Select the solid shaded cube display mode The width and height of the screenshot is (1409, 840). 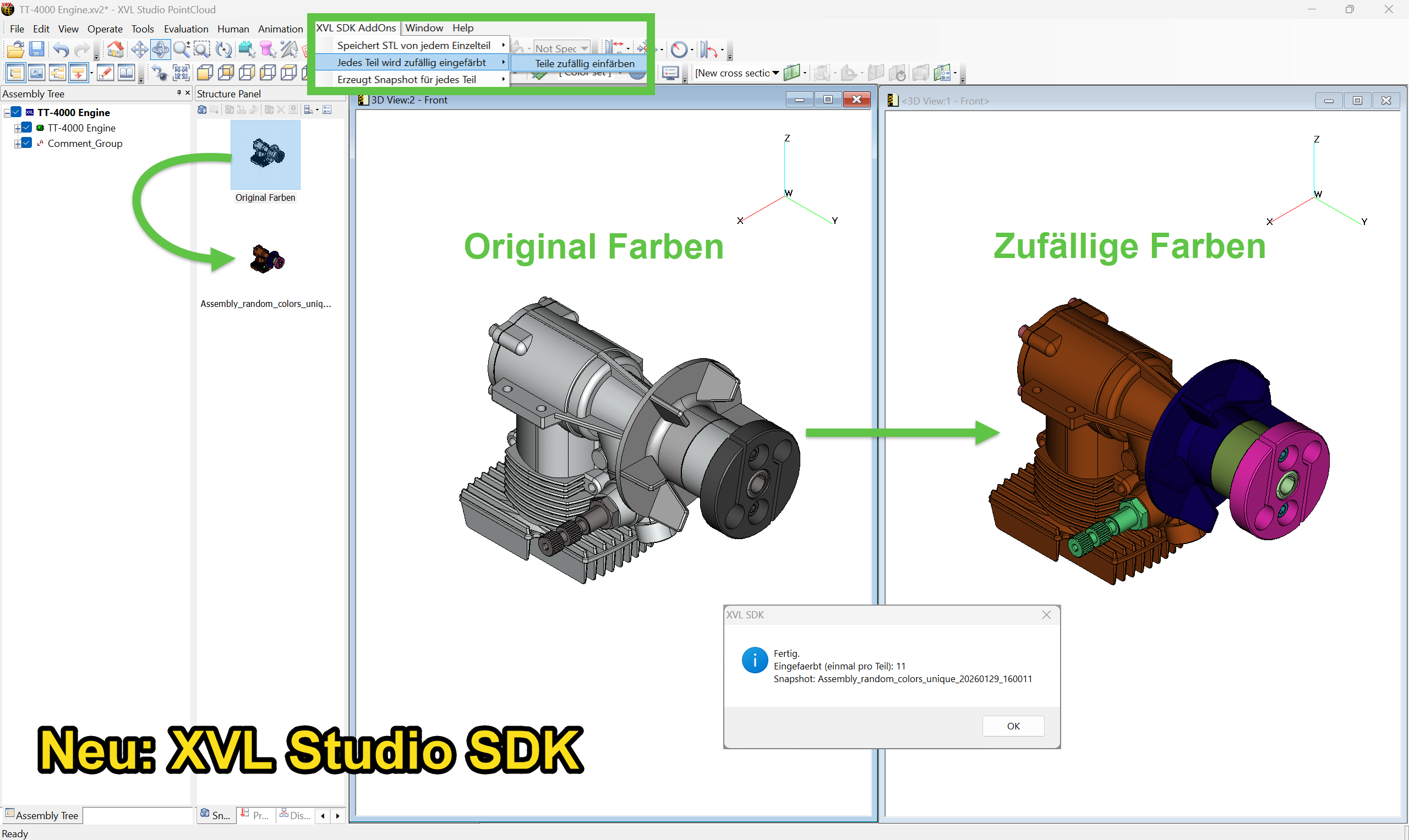(x=204, y=73)
